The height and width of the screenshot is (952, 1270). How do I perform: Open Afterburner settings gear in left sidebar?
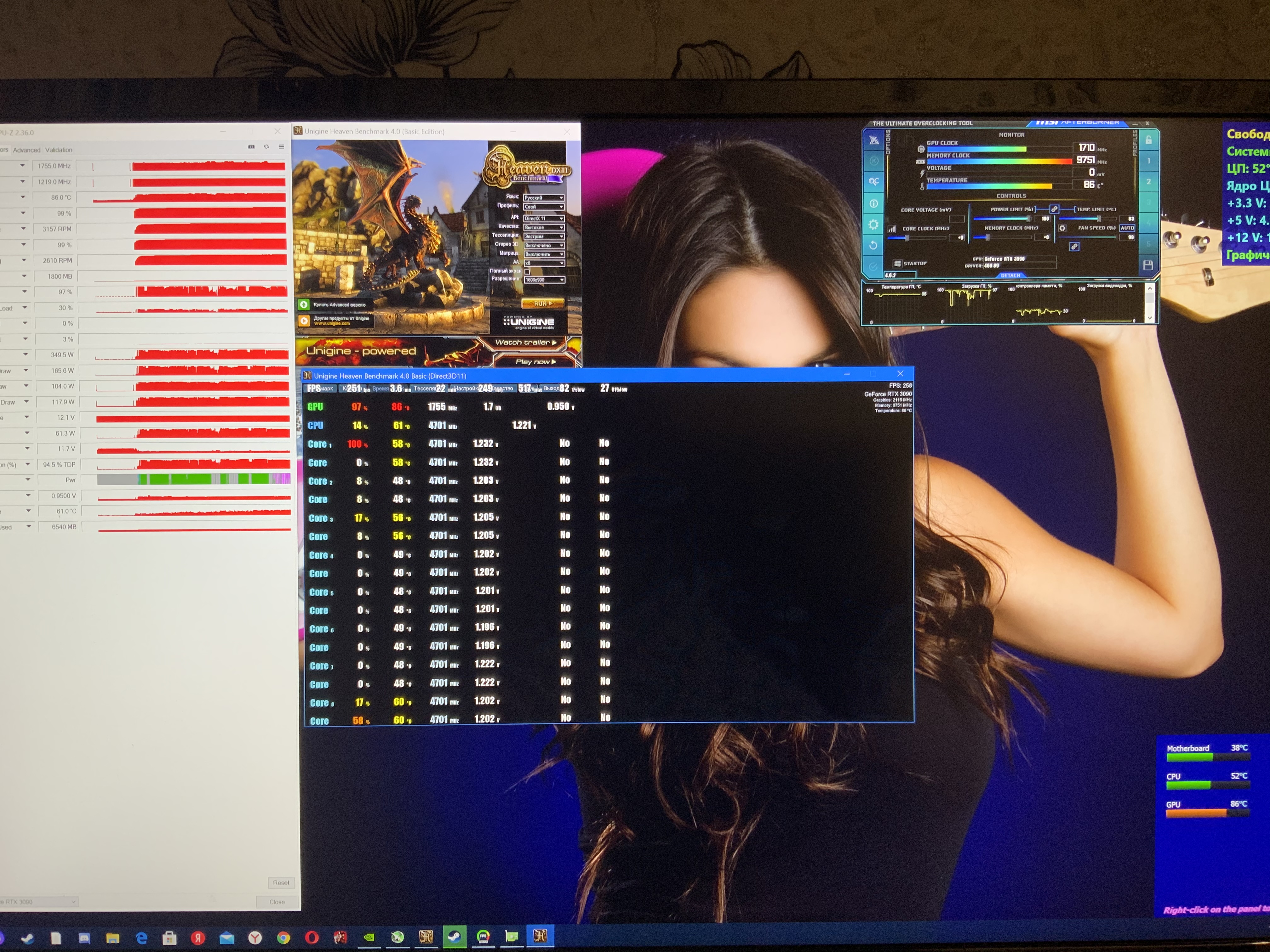873,224
